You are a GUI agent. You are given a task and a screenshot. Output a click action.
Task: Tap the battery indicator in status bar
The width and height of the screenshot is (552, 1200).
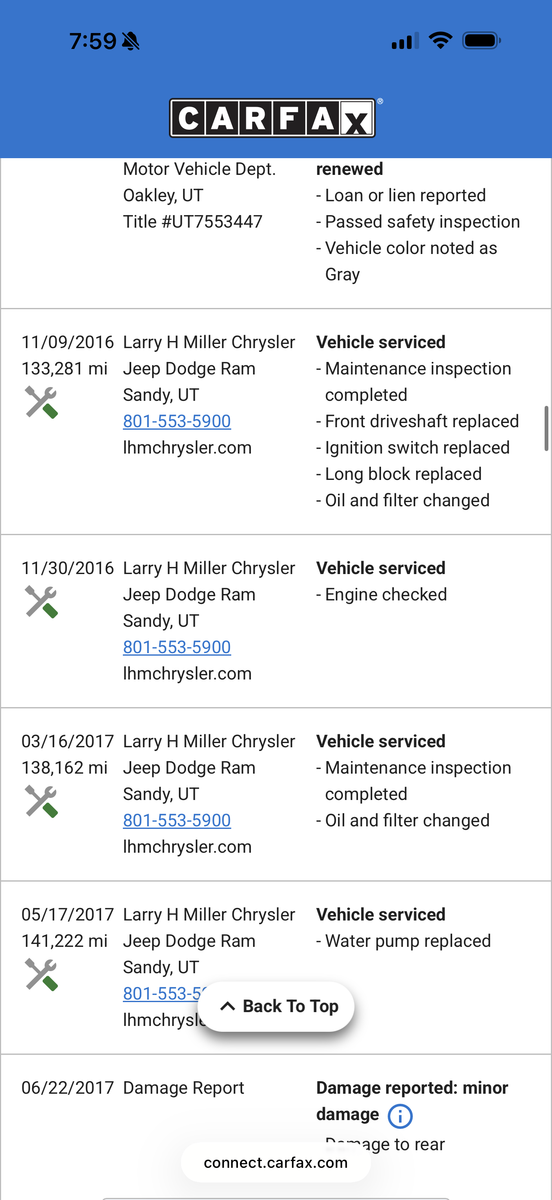[x=483, y=41]
